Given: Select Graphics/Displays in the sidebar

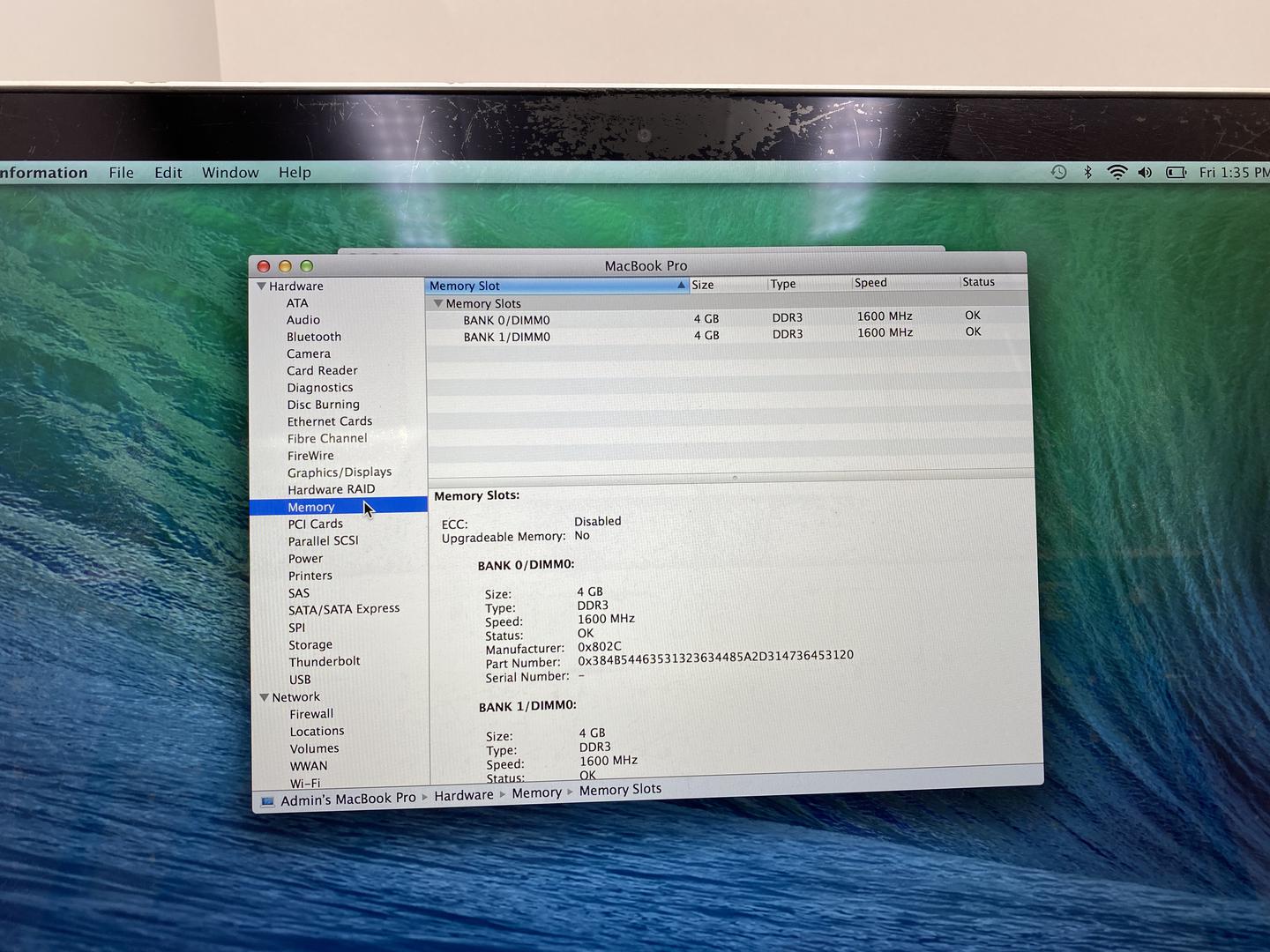Looking at the screenshot, I should click(340, 472).
